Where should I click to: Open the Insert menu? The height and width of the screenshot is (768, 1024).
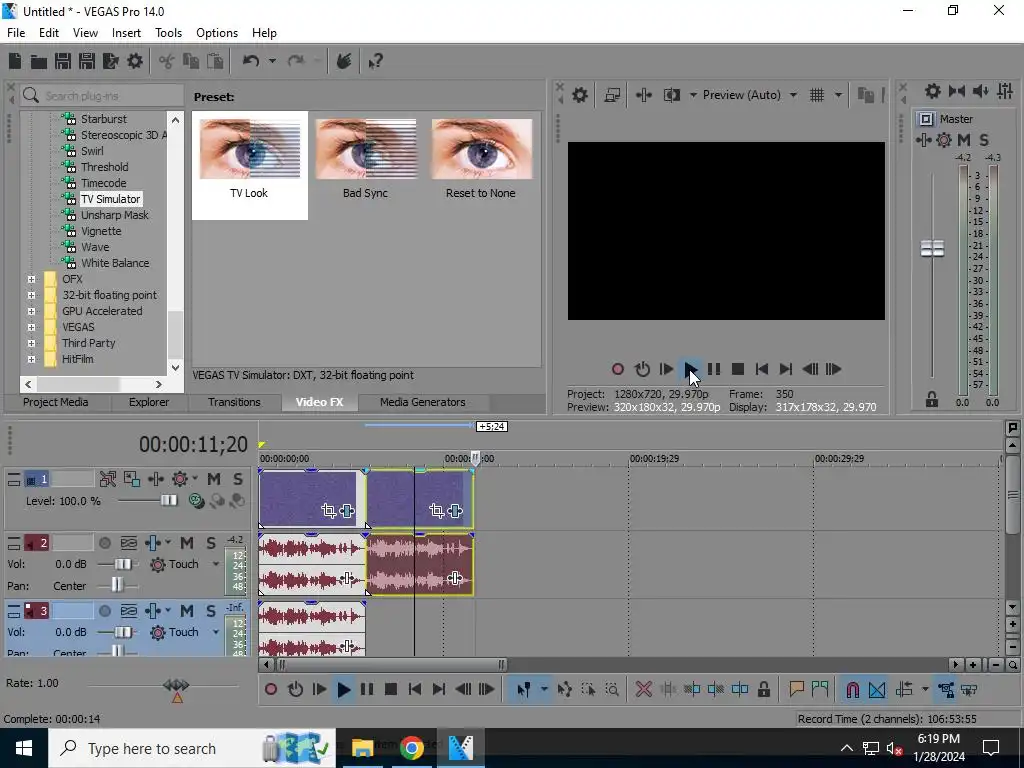126,33
